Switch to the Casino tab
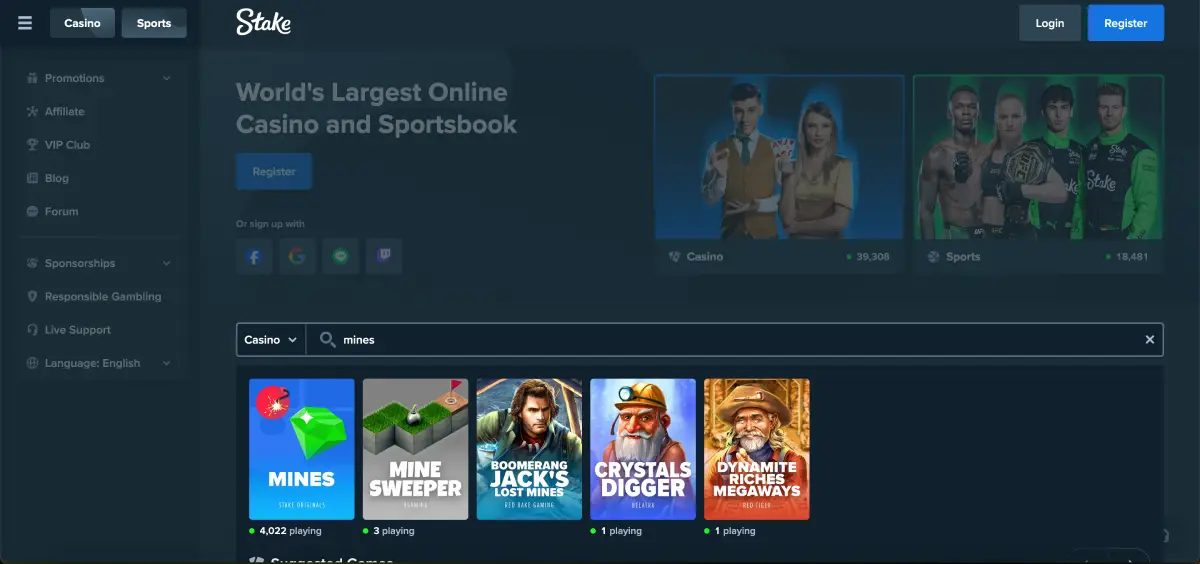Screen dimensions: 1200x564 click(82, 23)
